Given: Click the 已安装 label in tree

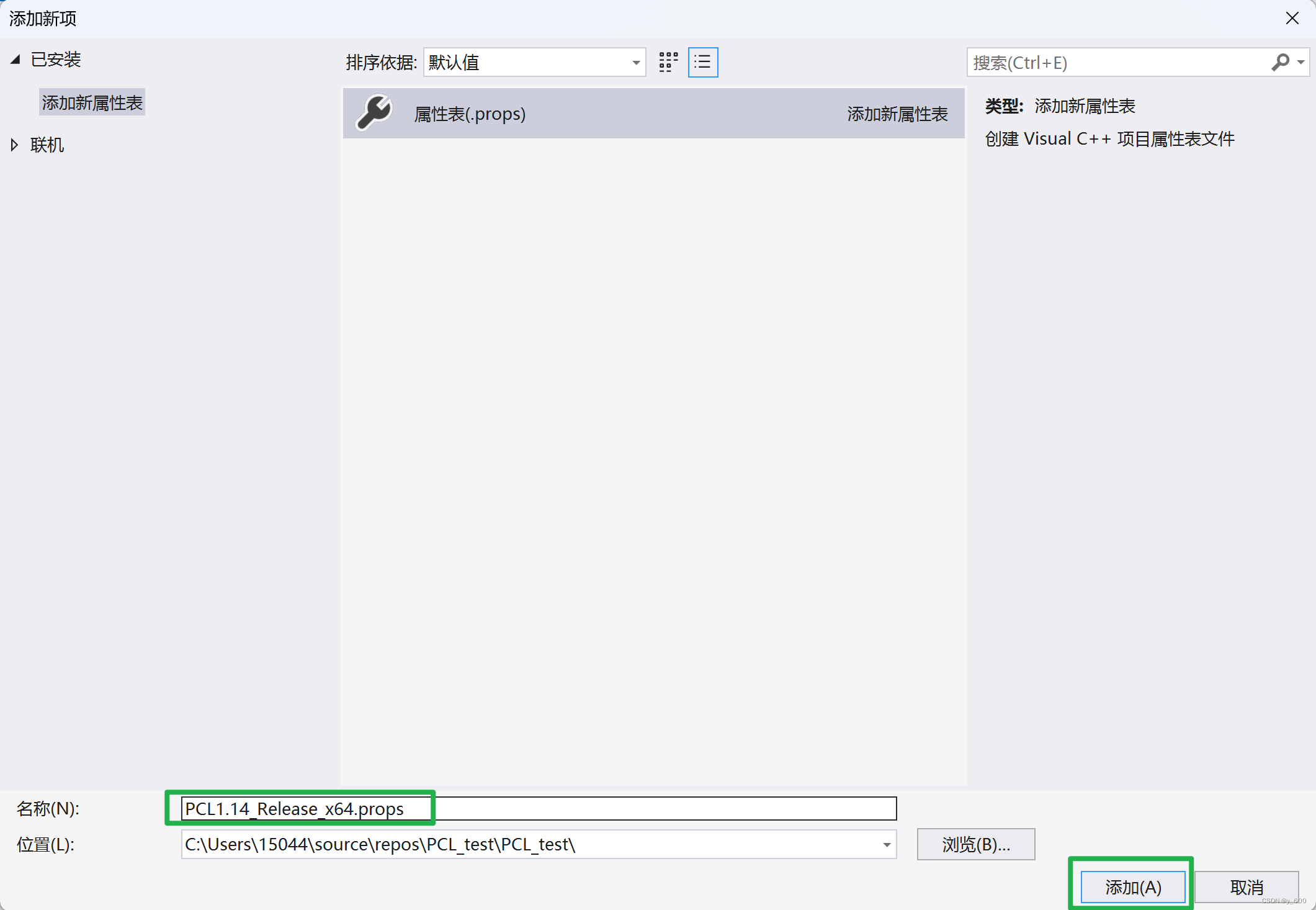Looking at the screenshot, I should pos(56,60).
